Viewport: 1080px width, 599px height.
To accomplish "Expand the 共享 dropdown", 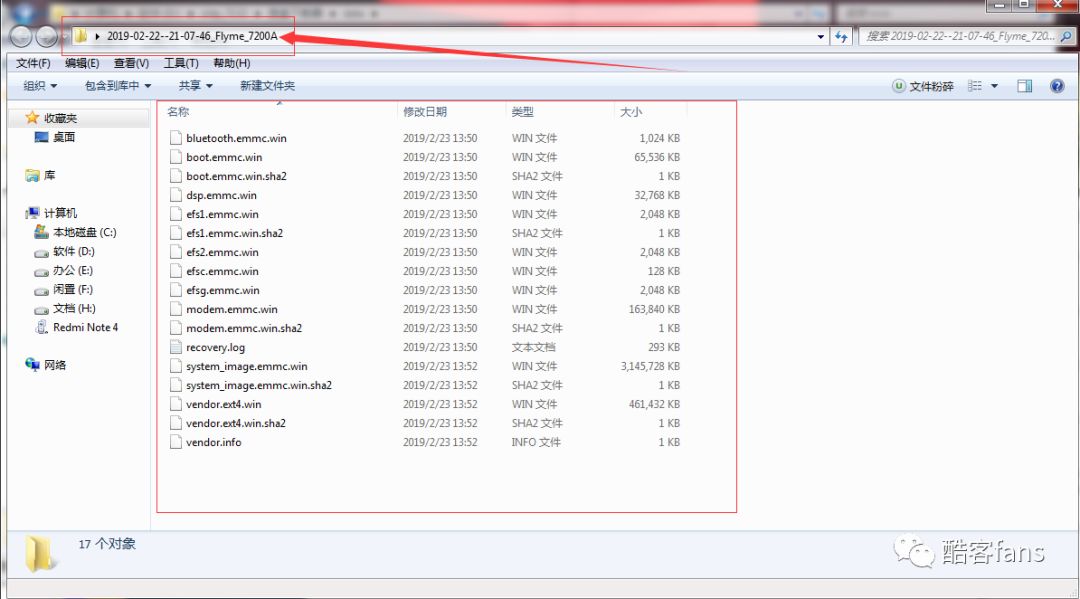I will pos(196,86).
